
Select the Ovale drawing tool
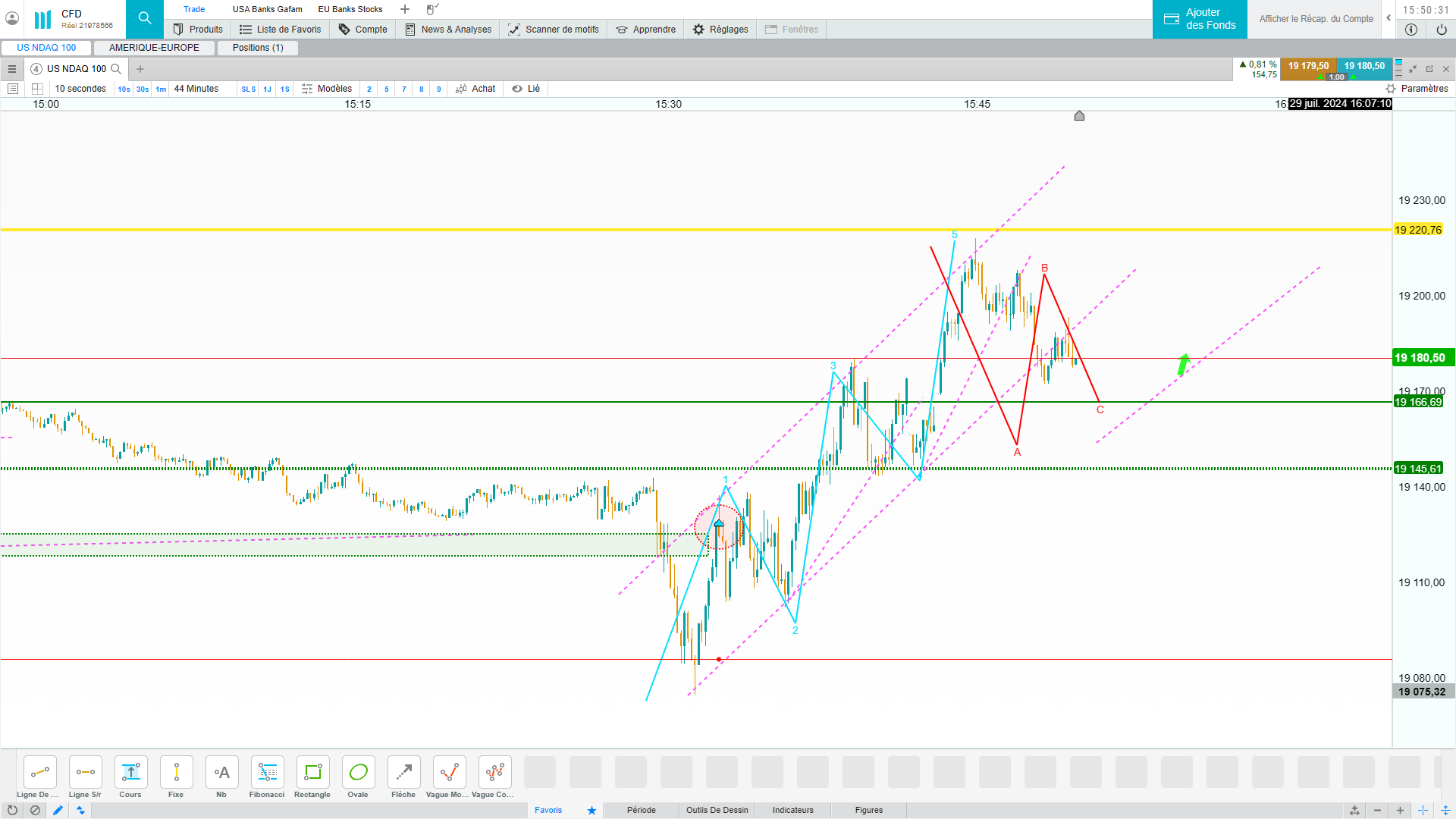click(x=358, y=773)
